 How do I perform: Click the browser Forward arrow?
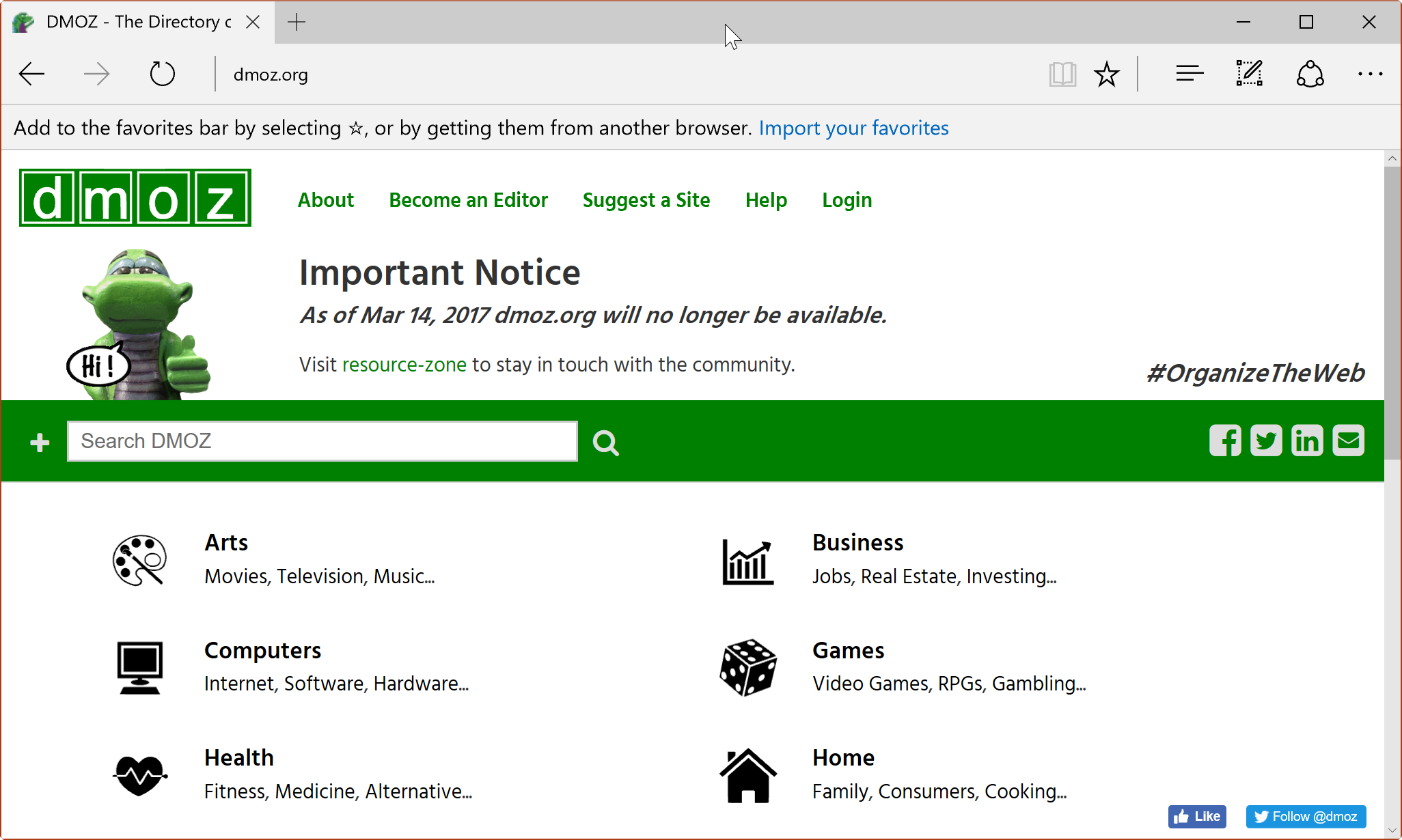96,74
